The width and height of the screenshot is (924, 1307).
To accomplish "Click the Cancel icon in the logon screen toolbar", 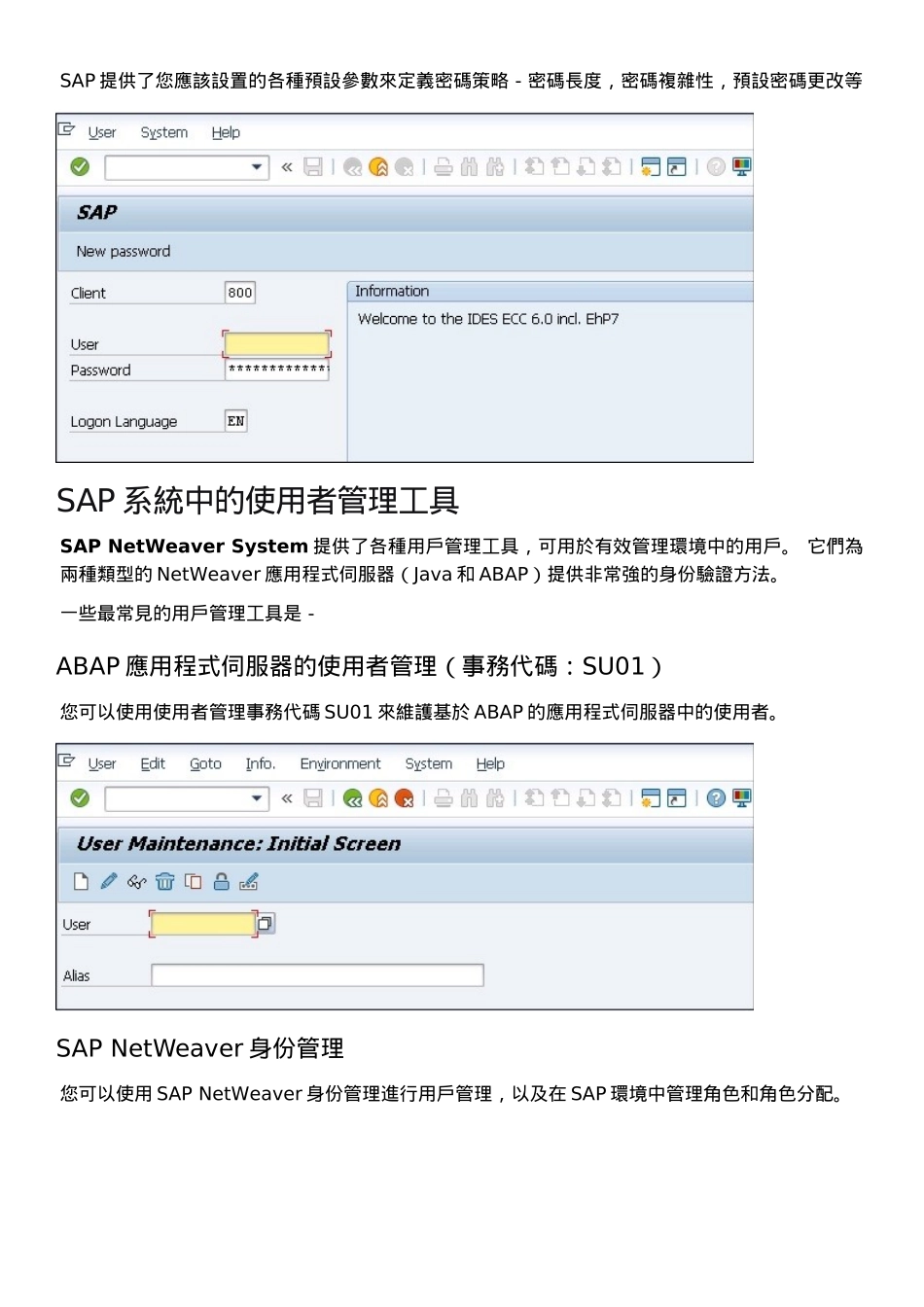I will click(x=405, y=167).
